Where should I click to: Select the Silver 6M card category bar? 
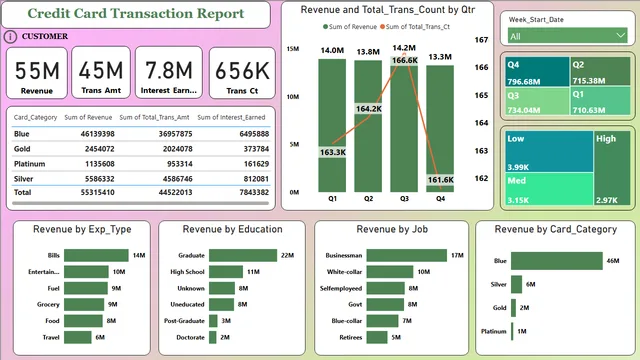pyautogui.click(x=516, y=284)
